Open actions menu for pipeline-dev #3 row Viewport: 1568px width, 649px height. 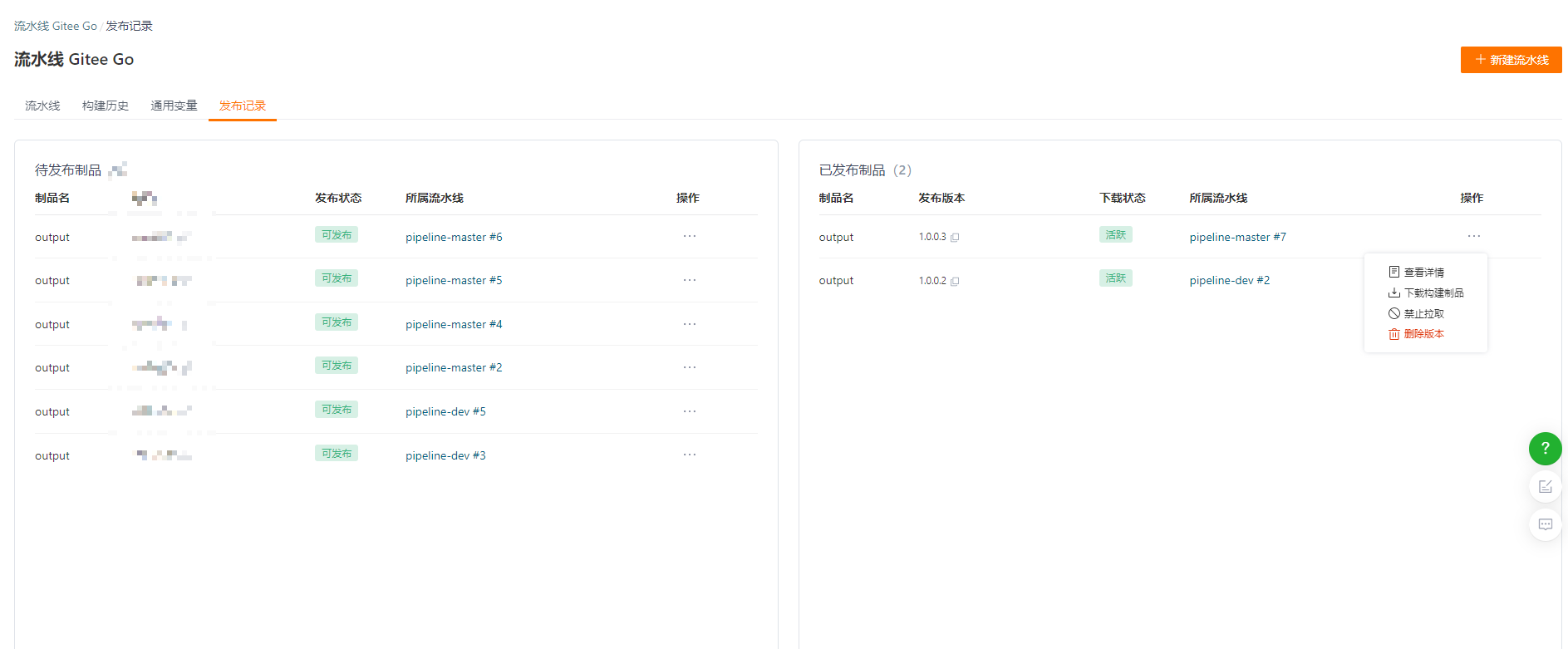point(690,455)
